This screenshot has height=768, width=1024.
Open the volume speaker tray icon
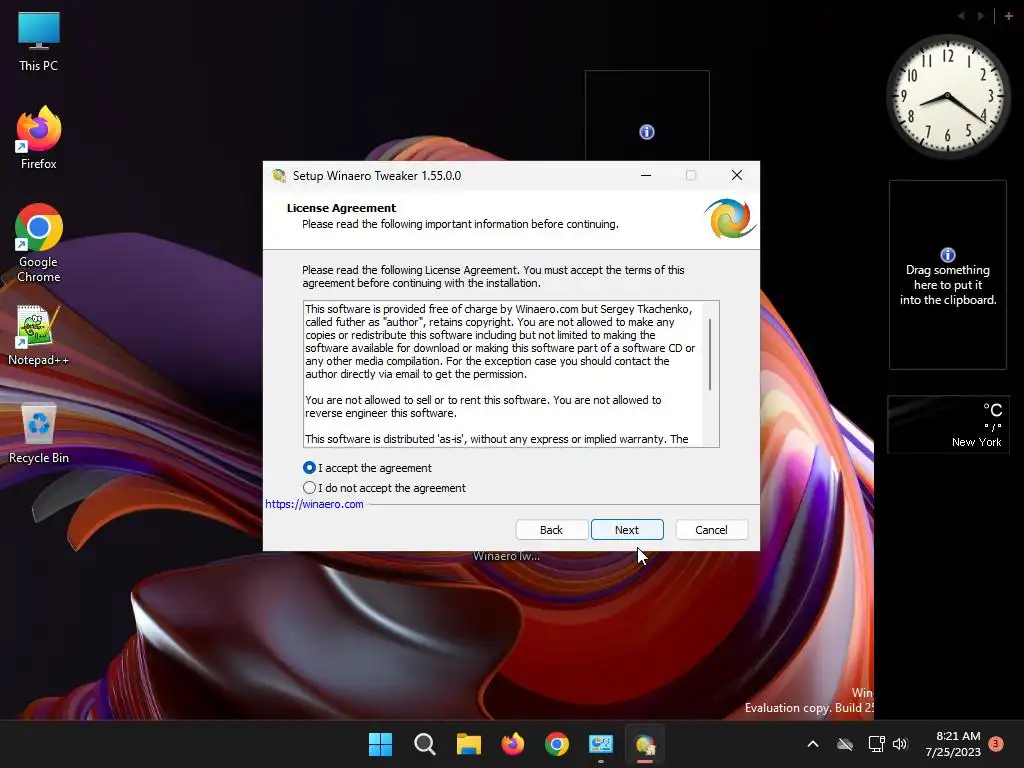(x=900, y=744)
